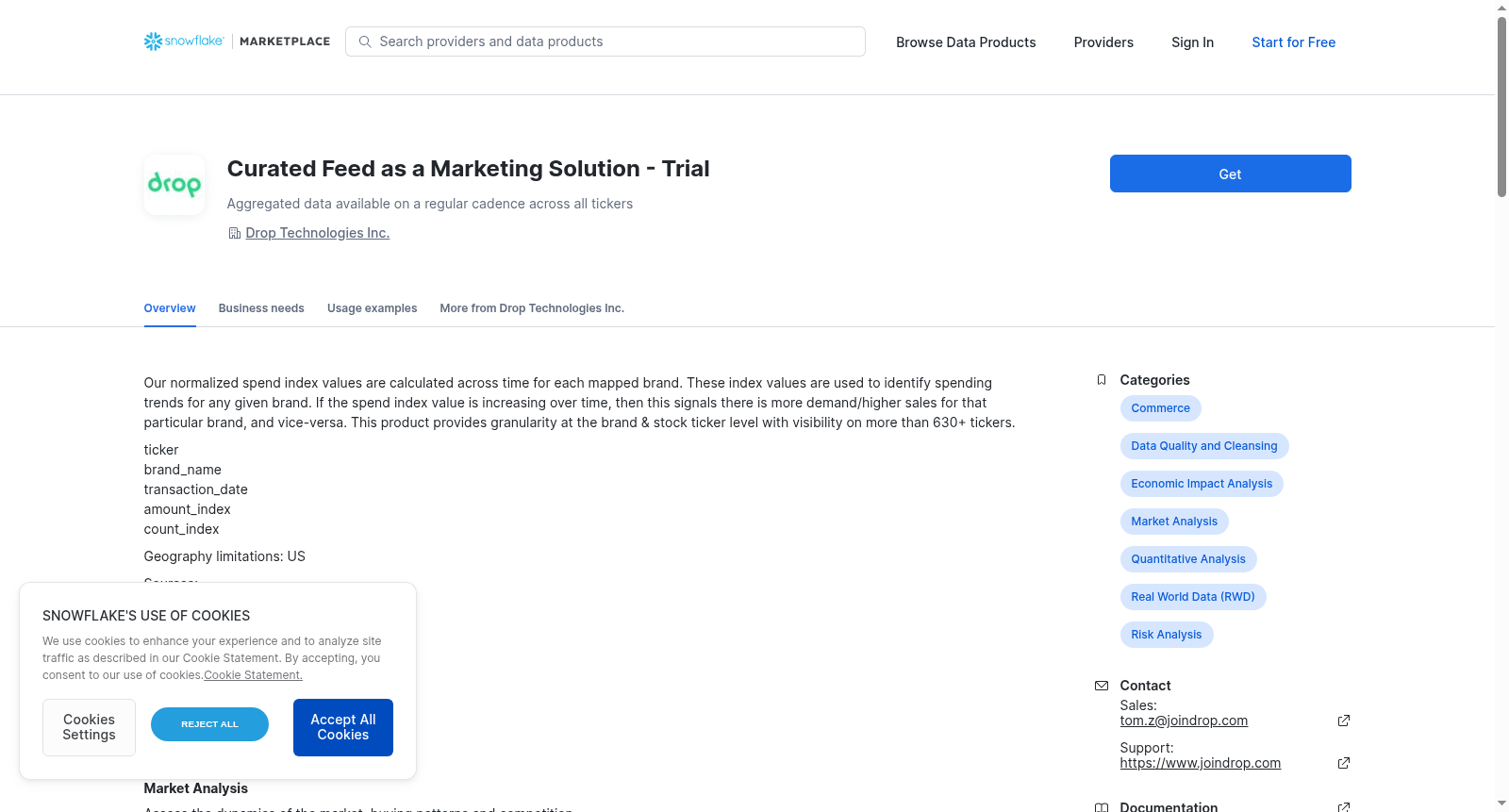This screenshot has width=1509, height=812.
Task: Switch to Business needs tab
Action: [261, 308]
